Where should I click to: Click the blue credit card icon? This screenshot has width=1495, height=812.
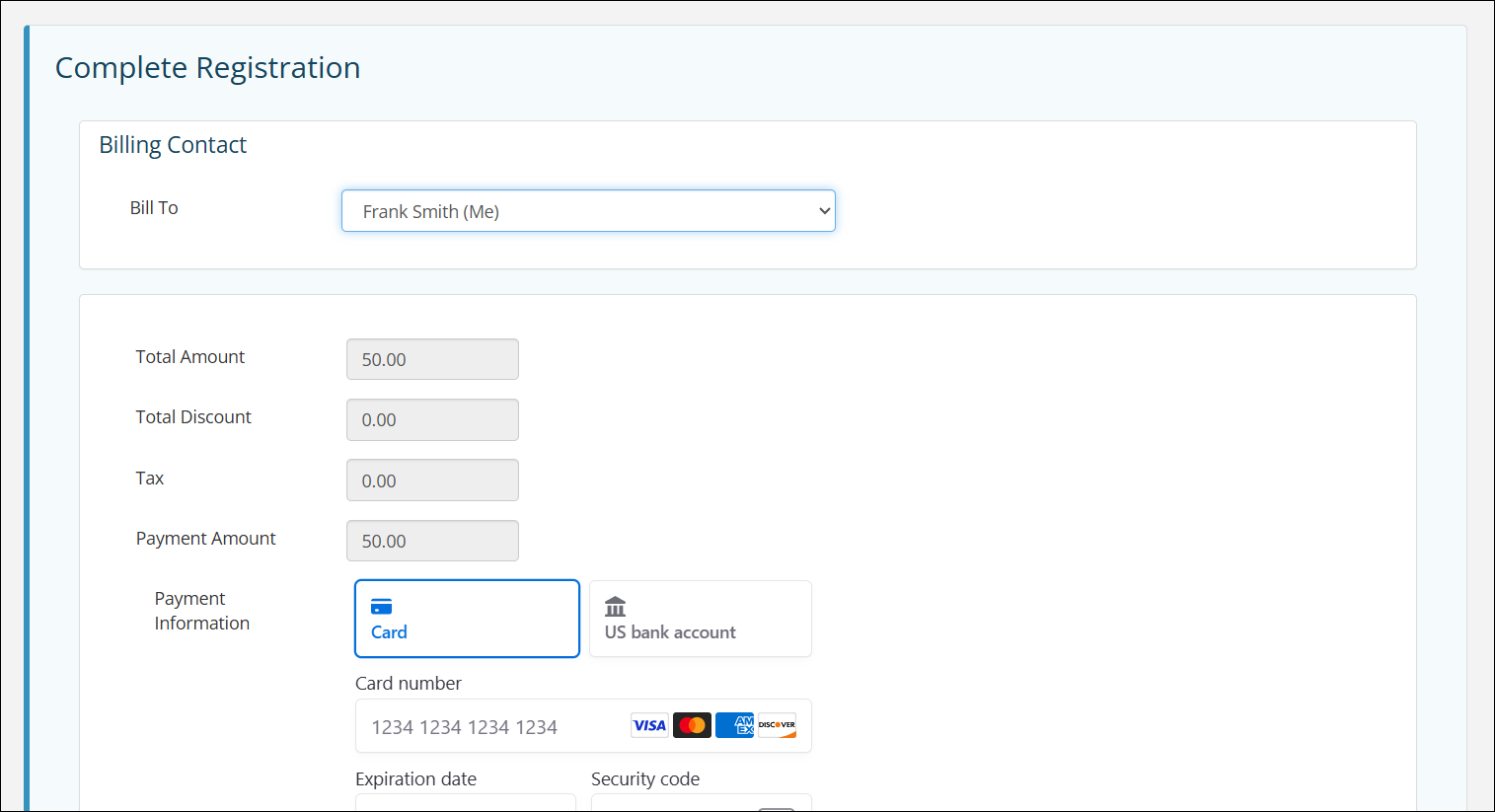coord(382,606)
